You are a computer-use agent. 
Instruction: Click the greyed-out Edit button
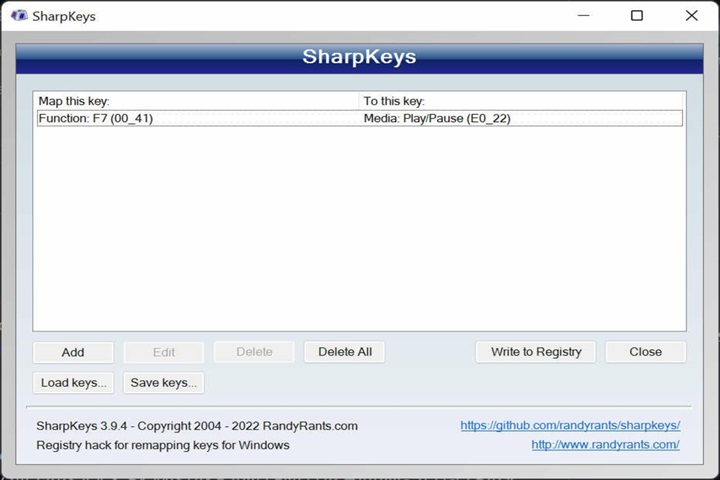click(163, 352)
